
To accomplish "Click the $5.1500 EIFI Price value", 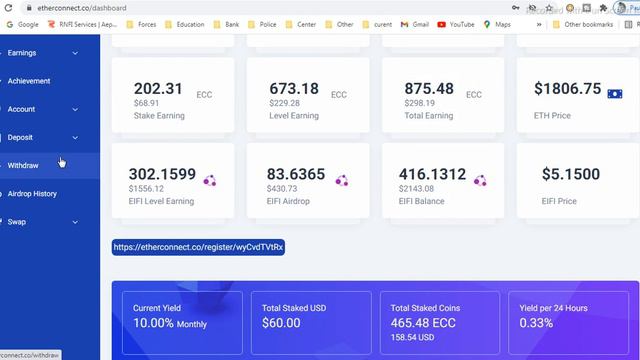I will pos(571,174).
